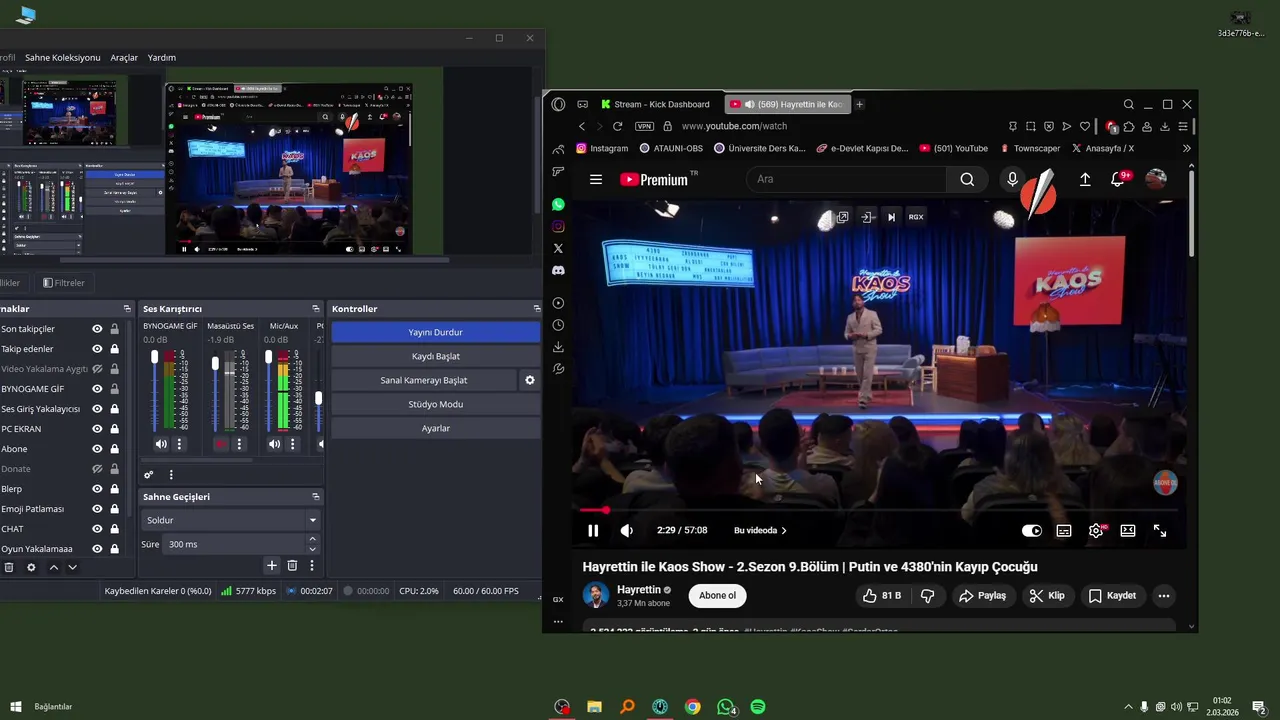Switch YouTube player to theater mode
1280x720 pixels.
pos(1128,531)
